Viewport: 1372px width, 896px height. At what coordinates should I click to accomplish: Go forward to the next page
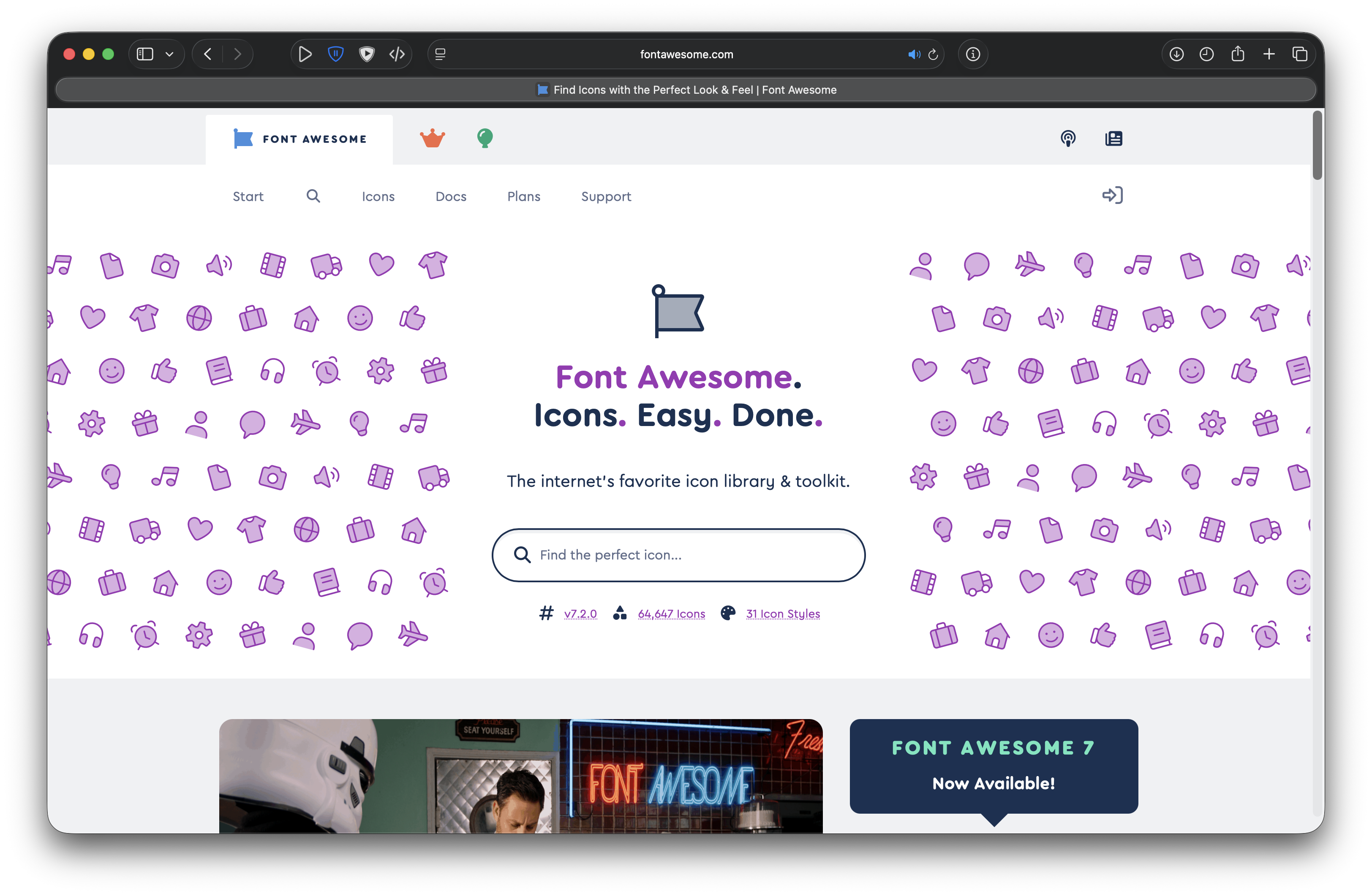237,54
